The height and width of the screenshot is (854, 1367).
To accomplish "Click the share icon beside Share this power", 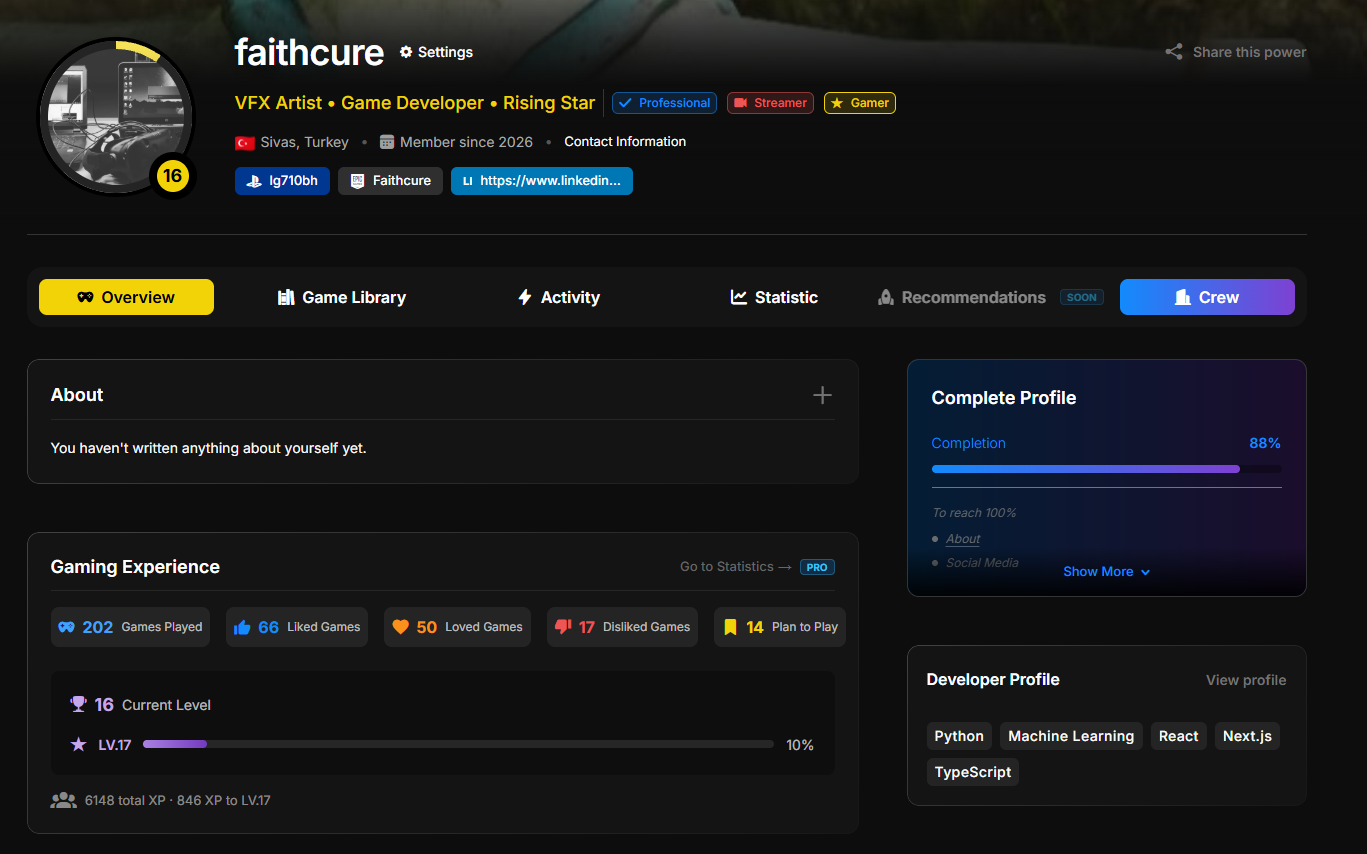I will click(x=1174, y=52).
